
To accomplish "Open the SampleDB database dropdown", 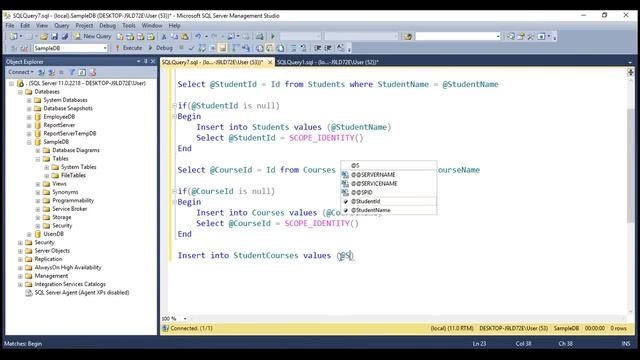I will click(105, 48).
